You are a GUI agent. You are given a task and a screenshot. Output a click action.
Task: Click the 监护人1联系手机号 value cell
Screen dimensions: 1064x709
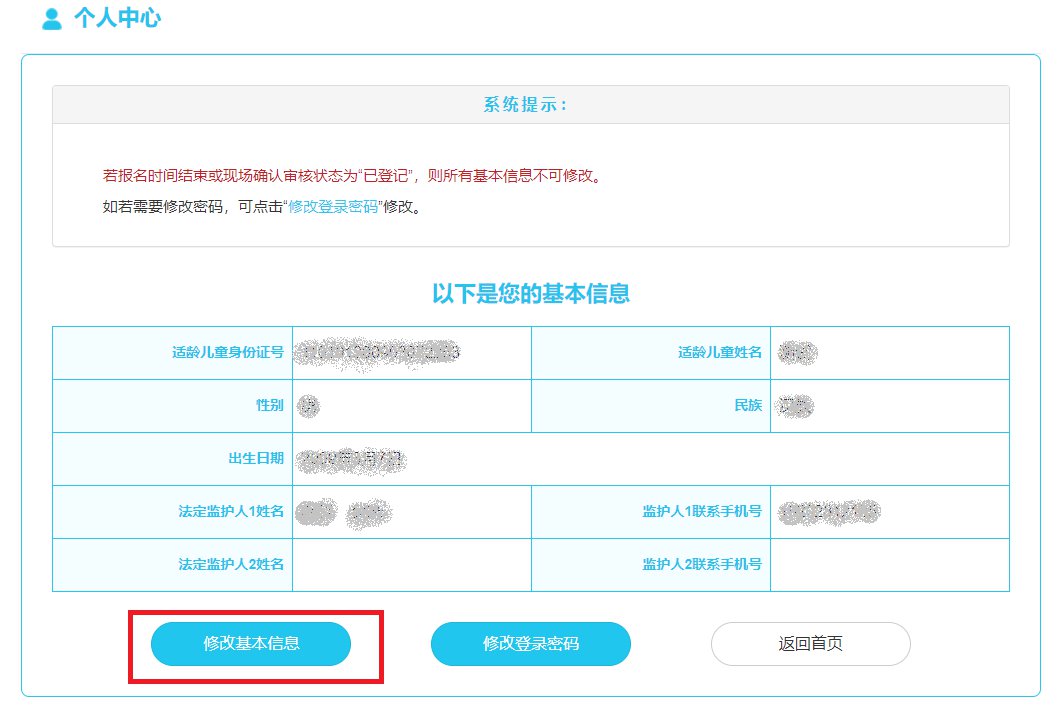tap(890, 511)
